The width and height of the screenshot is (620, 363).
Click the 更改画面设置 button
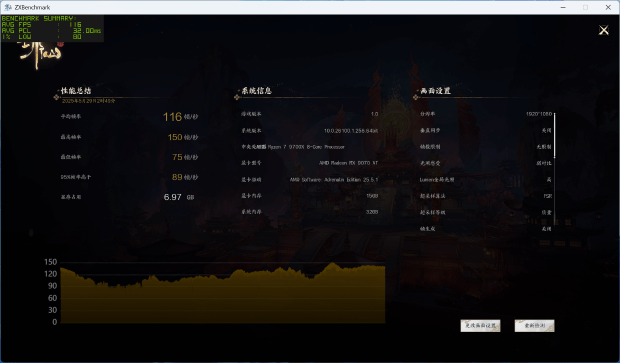[480, 325]
